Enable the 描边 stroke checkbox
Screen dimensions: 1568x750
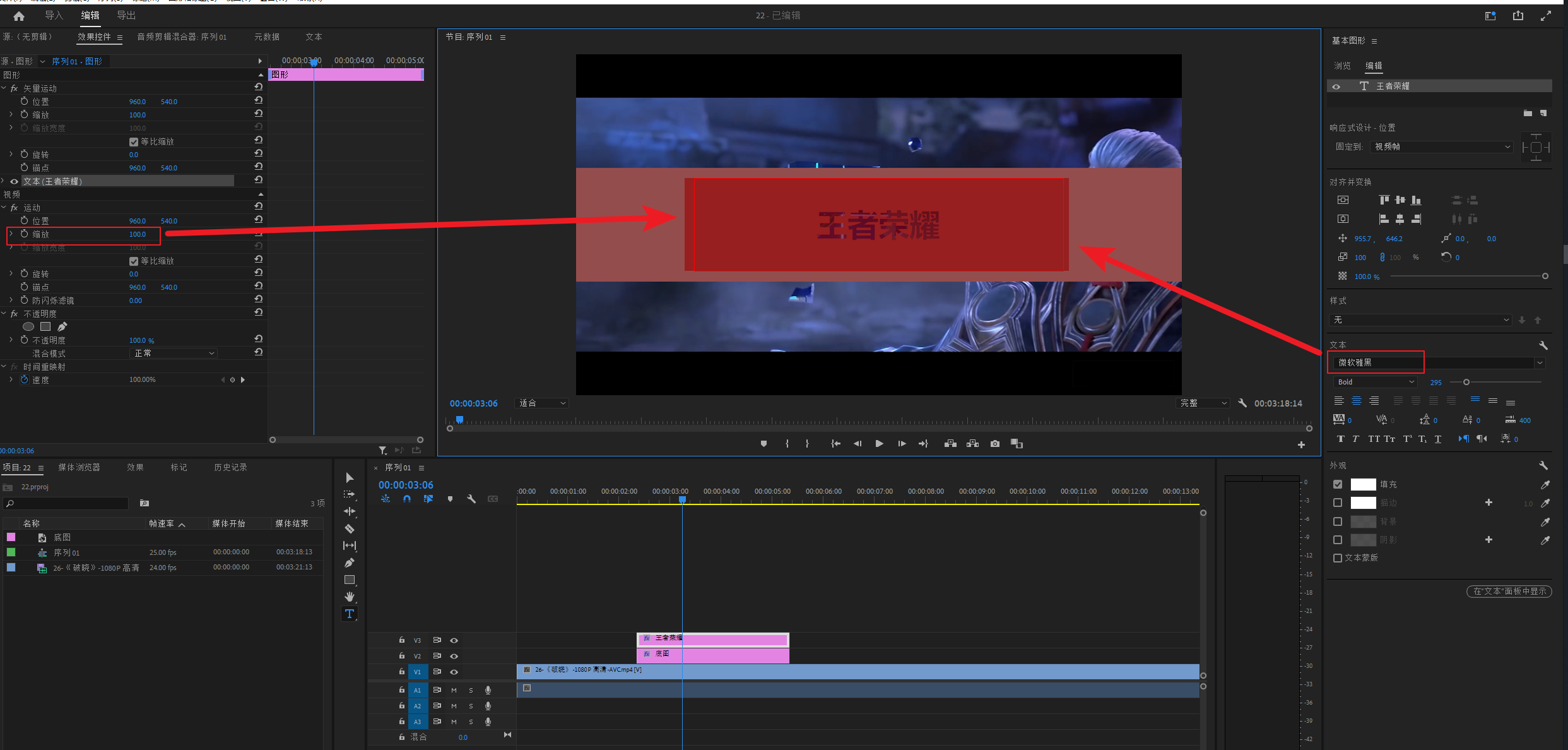click(1338, 503)
